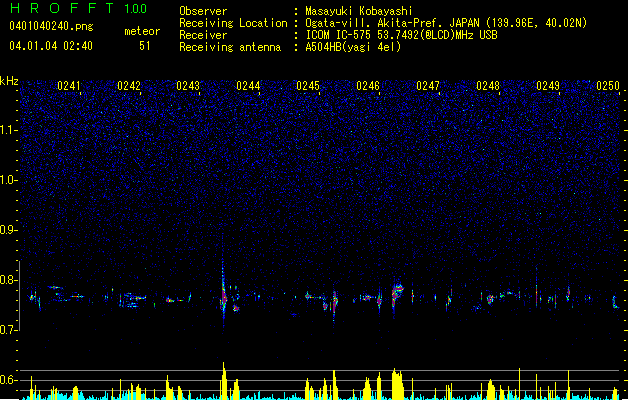Click the 0.7 kHz frequency axis label
This screenshot has width=629, height=400.
pos(8,330)
